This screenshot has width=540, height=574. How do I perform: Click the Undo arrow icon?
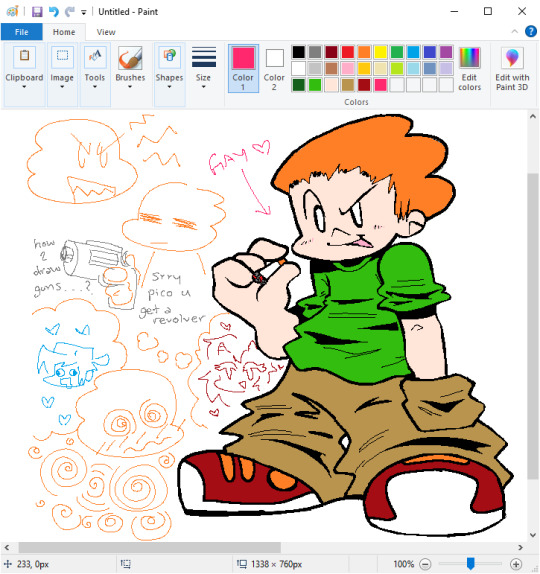[54, 12]
